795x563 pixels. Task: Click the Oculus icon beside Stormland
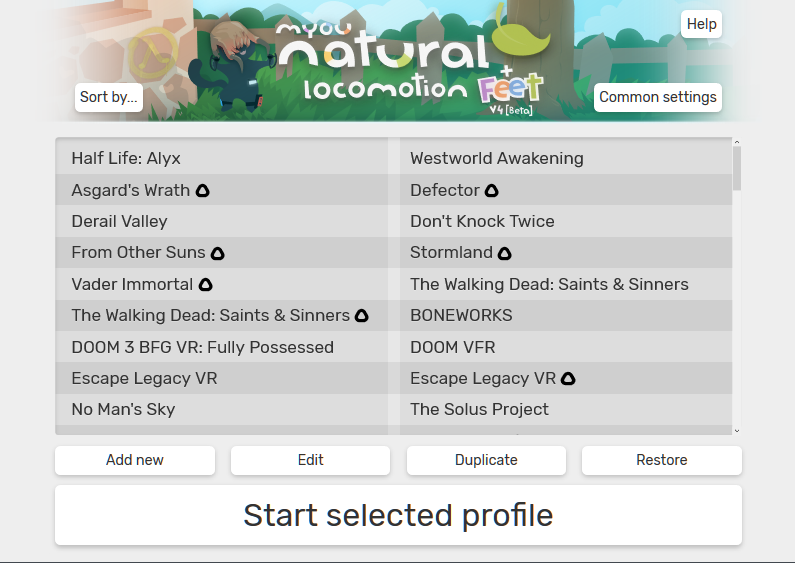pos(504,253)
